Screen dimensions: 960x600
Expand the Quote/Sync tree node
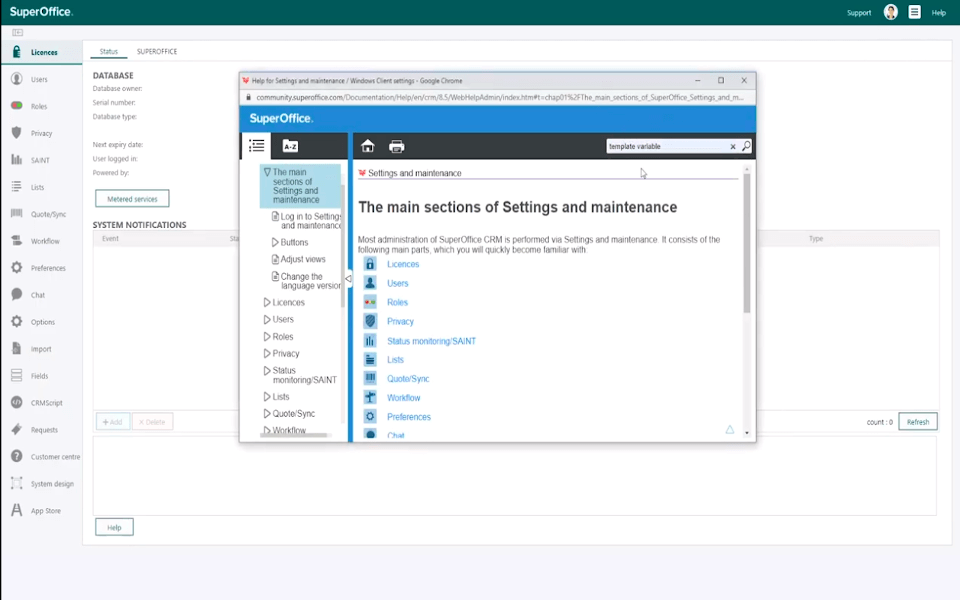point(267,414)
